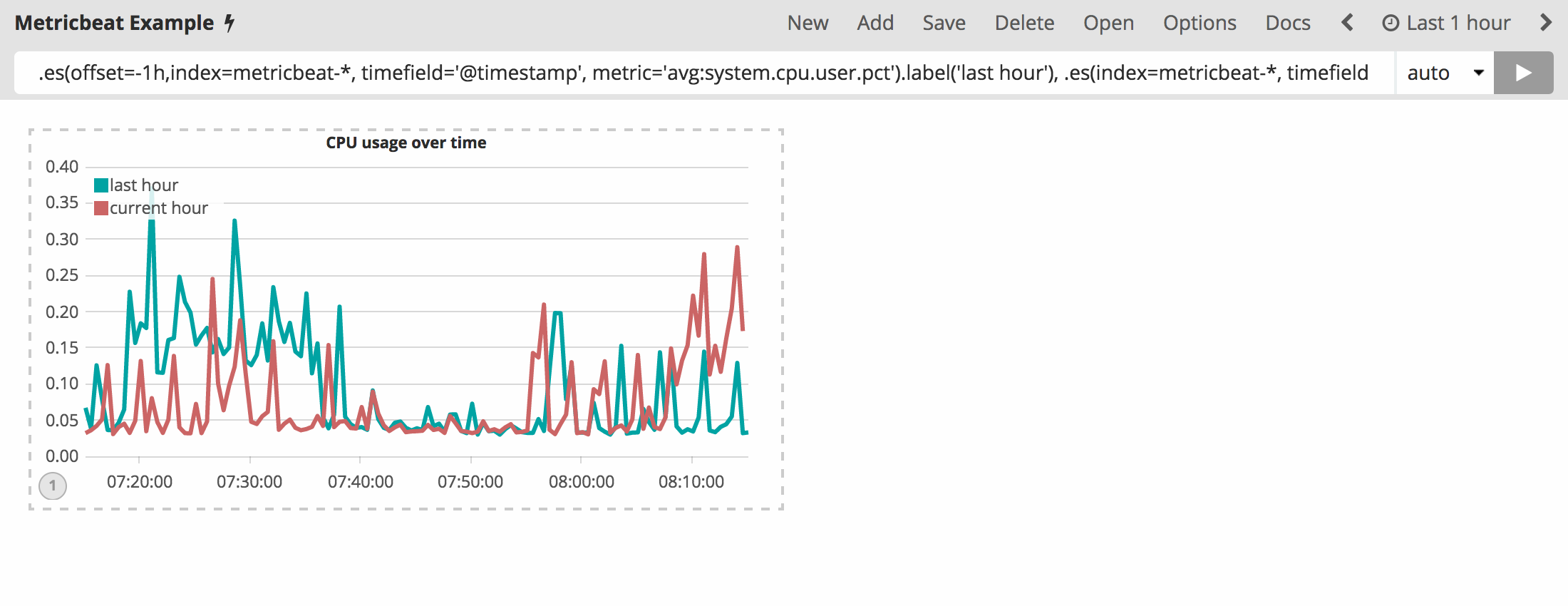Click the red current hour legend swatch
This screenshot has width=1568, height=606.
[x=101, y=208]
